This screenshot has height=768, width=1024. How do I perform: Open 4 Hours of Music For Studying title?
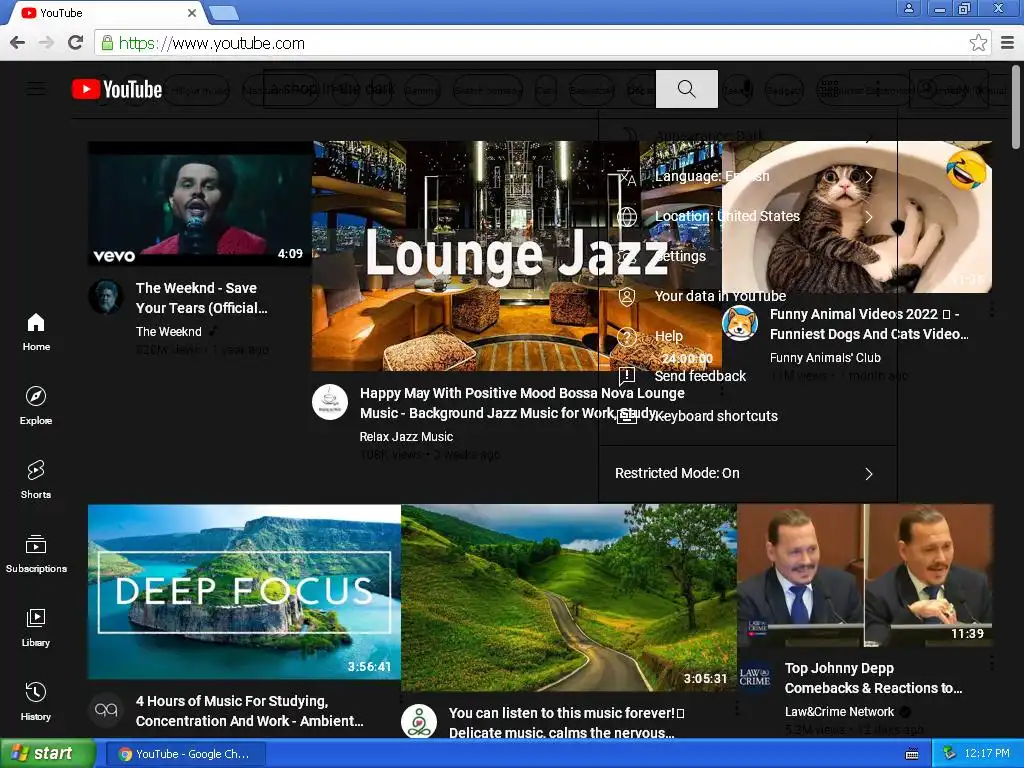click(250, 711)
